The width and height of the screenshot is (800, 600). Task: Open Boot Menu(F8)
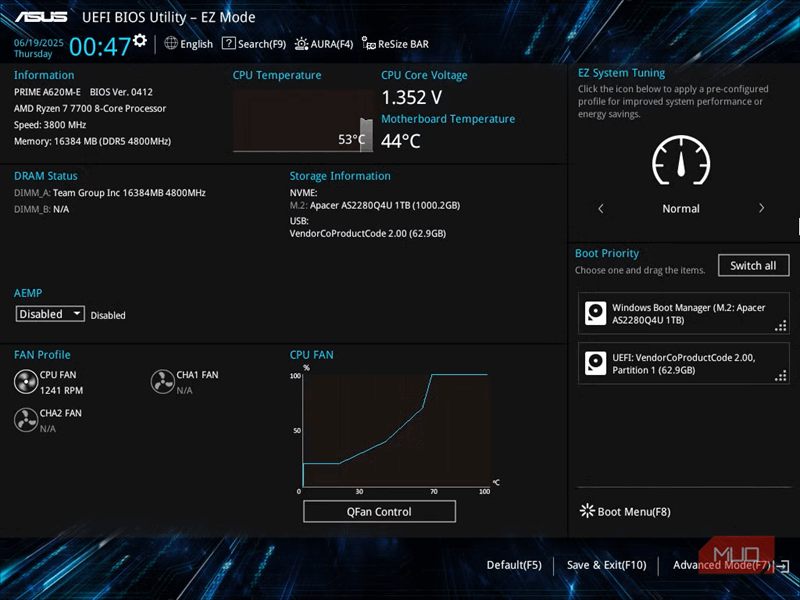[x=625, y=512]
